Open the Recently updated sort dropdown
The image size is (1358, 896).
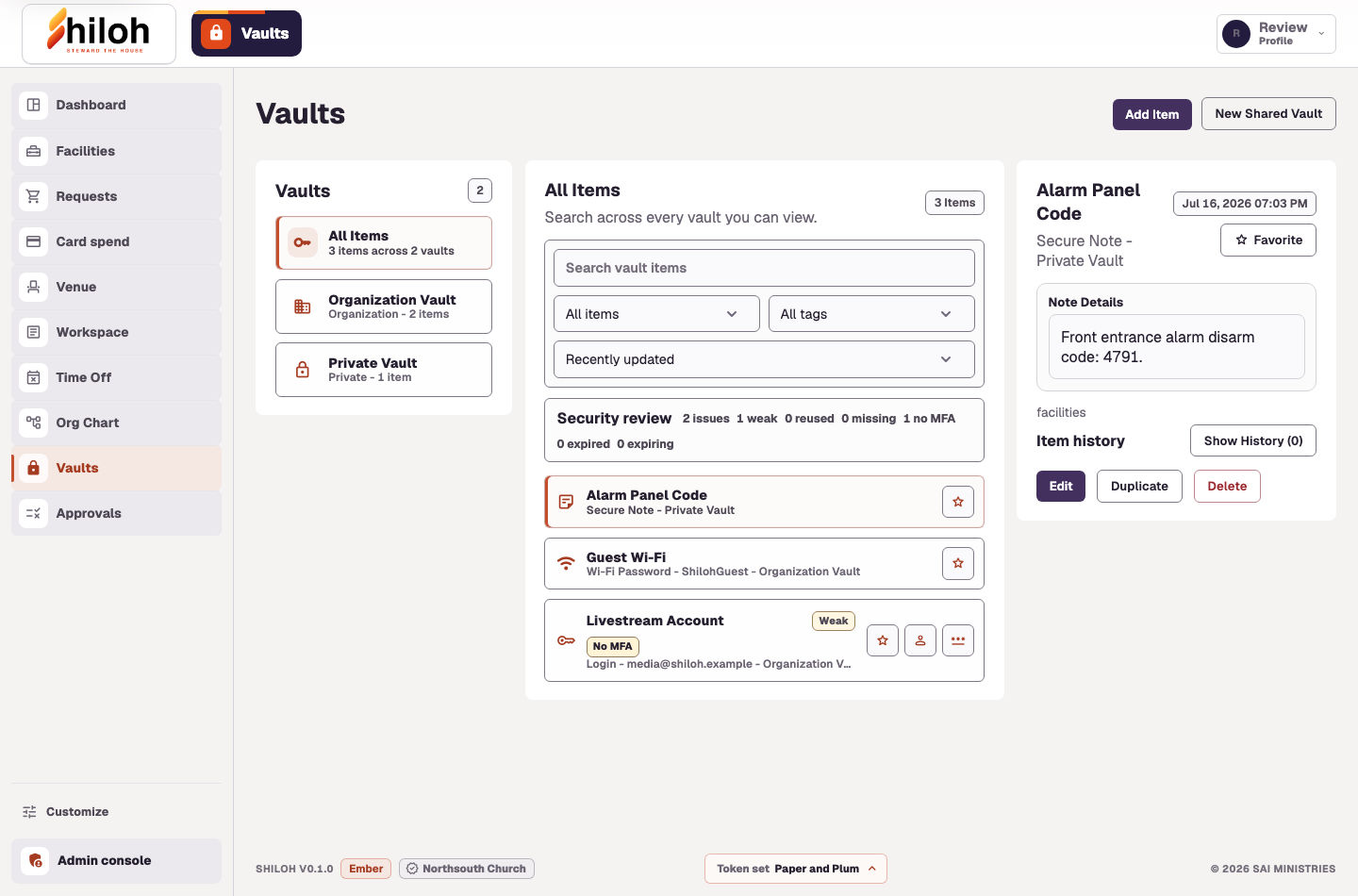(764, 359)
